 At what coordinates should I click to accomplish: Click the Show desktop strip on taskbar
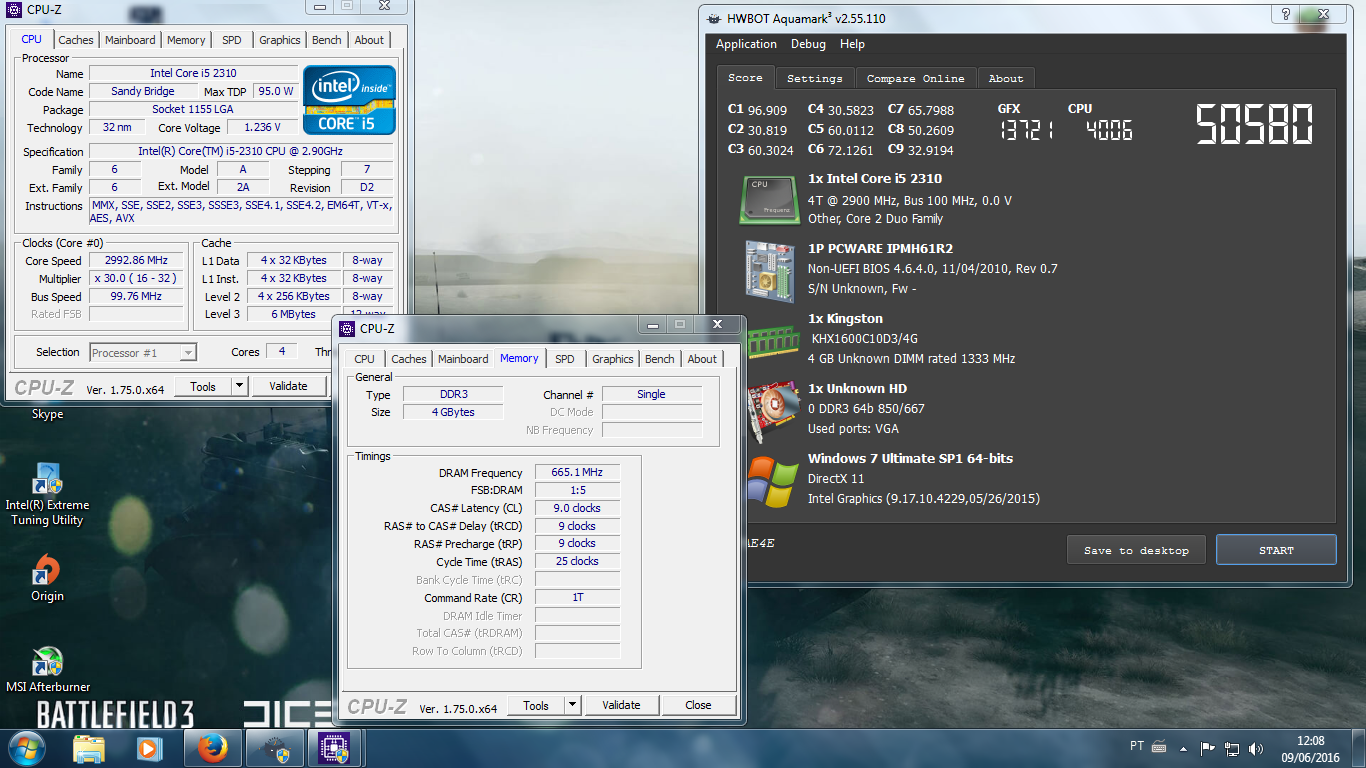click(x=1359, y=748)
